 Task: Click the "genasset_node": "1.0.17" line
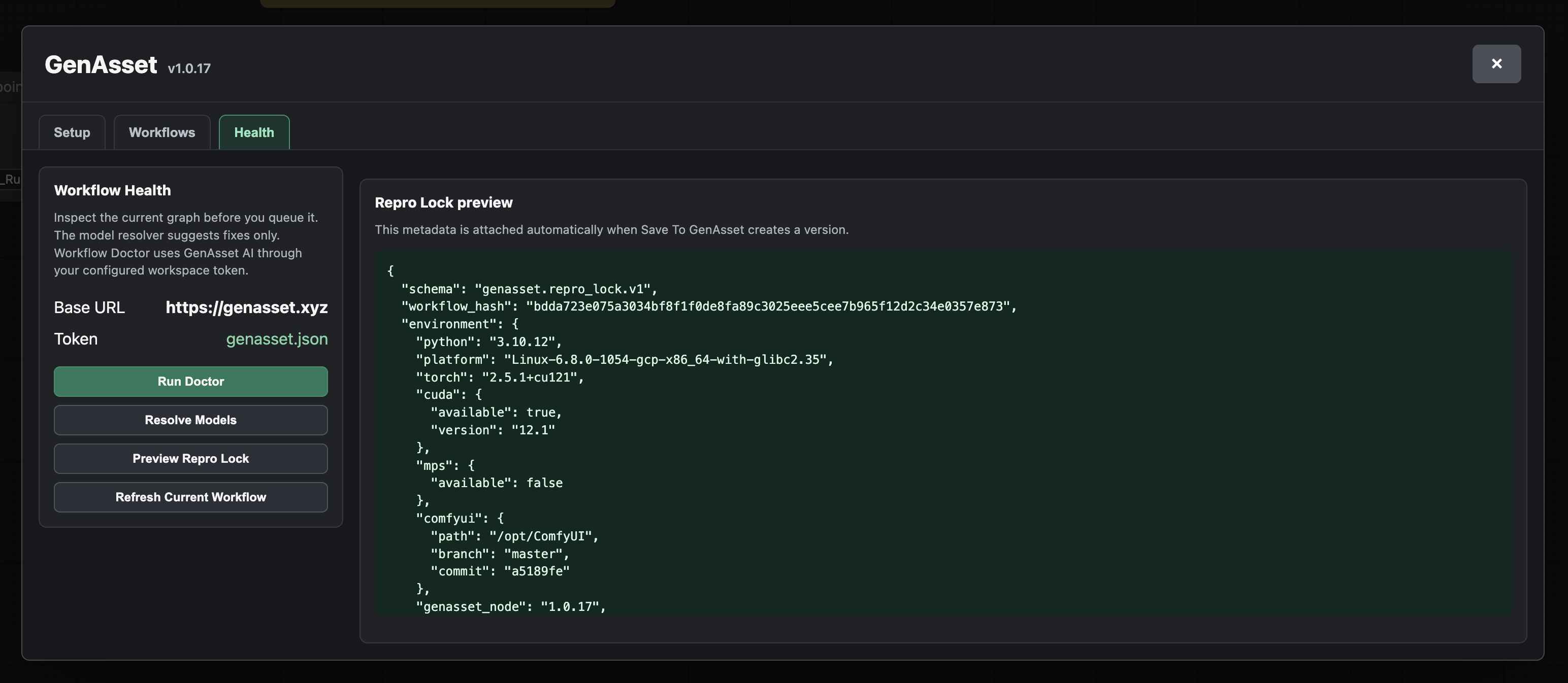coord(511,606)
